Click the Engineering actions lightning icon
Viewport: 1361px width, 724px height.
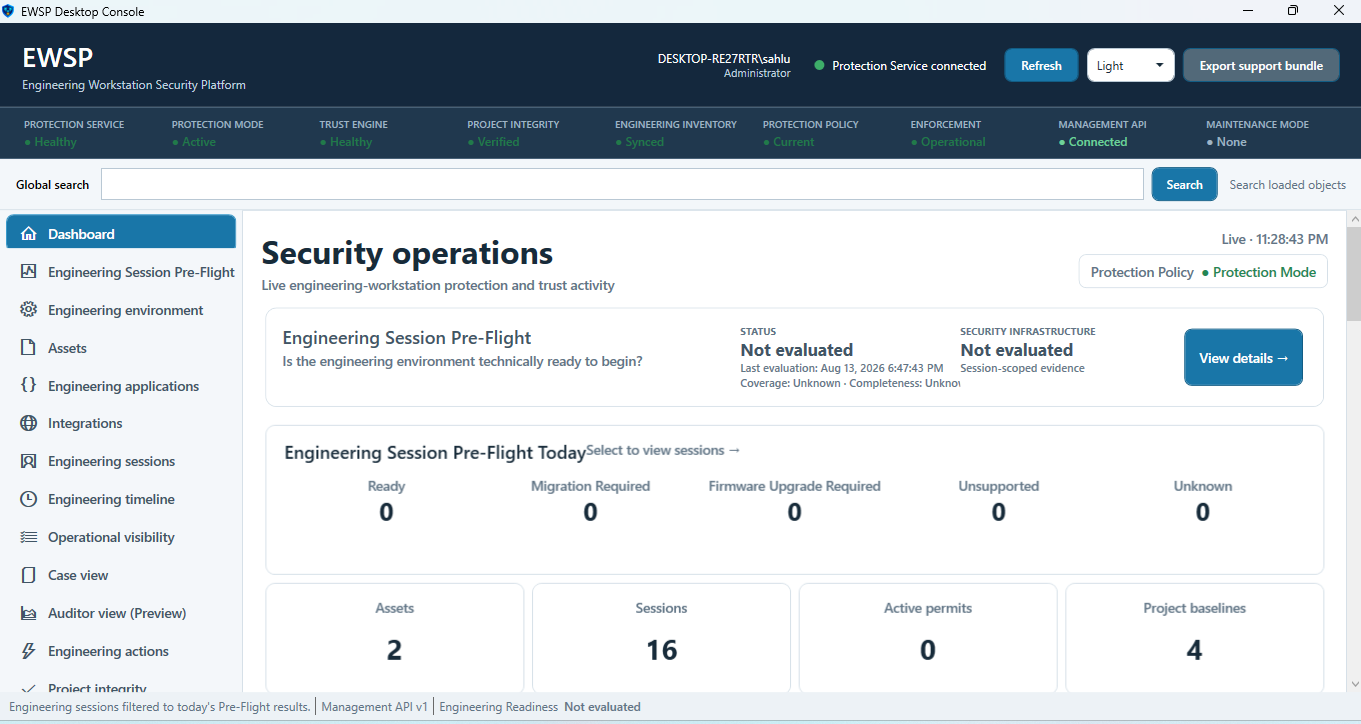coord(29,651)
